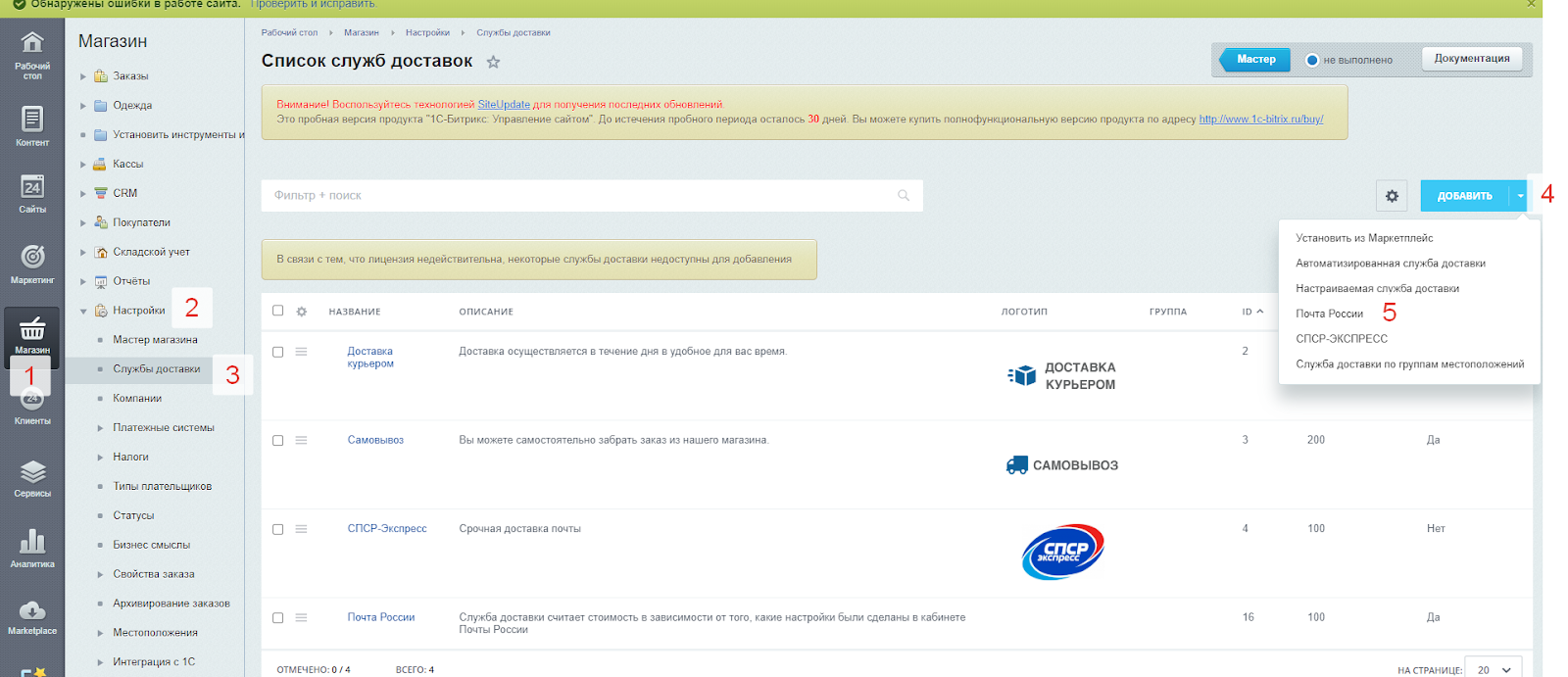The height and width of the screenshot is (677, 1568).
Task: Close the top notification bar
Action: 1531,4
